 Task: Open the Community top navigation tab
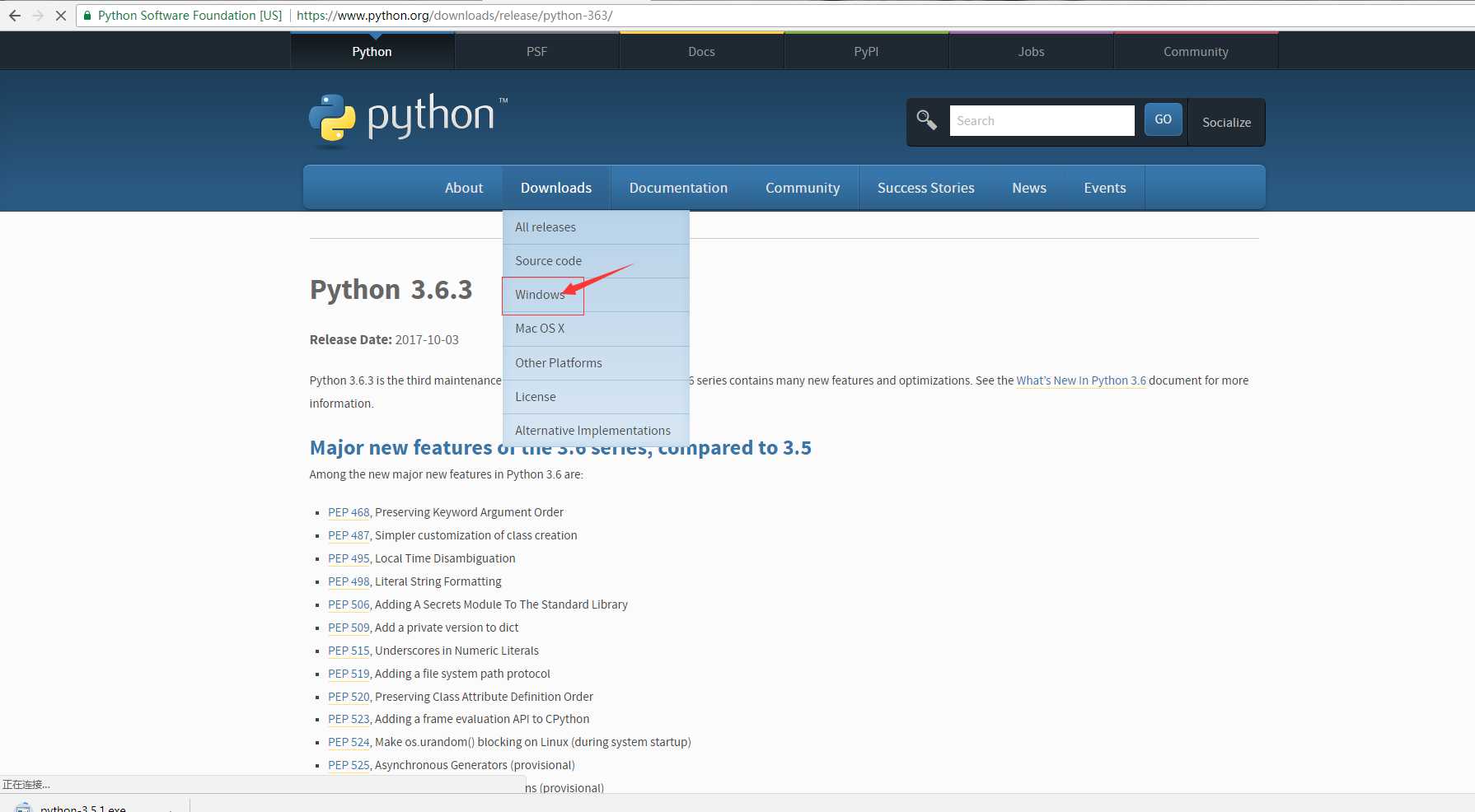point(1196,51)
